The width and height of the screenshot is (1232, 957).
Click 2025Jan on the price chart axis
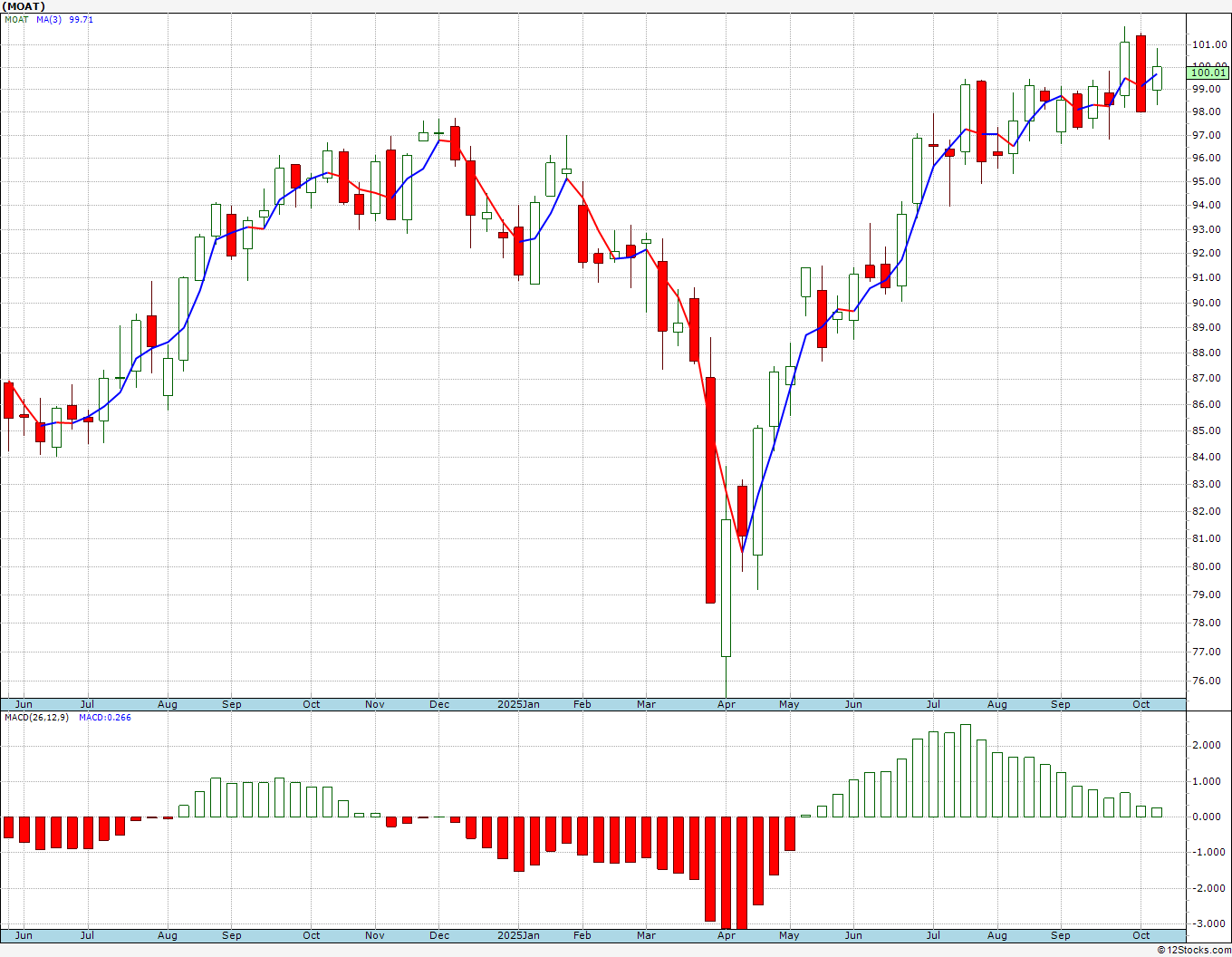click(519, 704)
